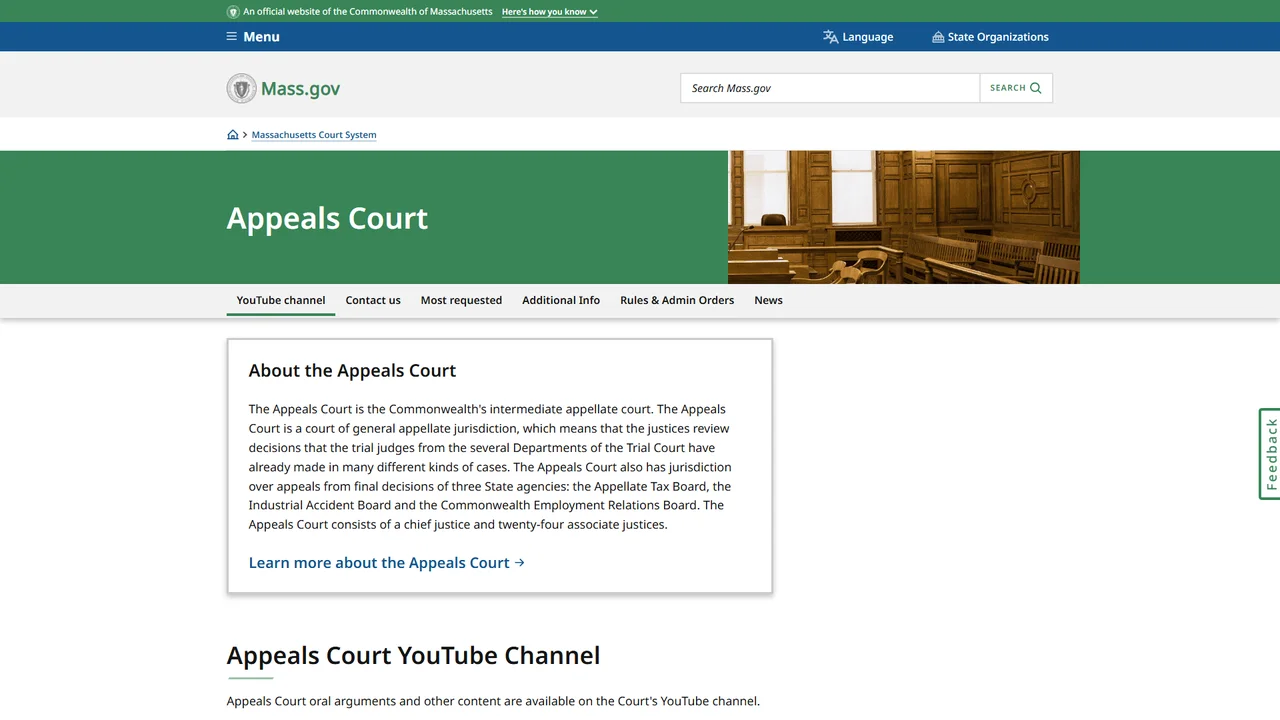Open the Feedback side tab
This screenshot has height=720, width=1280.
click(x=1269, y=454)
